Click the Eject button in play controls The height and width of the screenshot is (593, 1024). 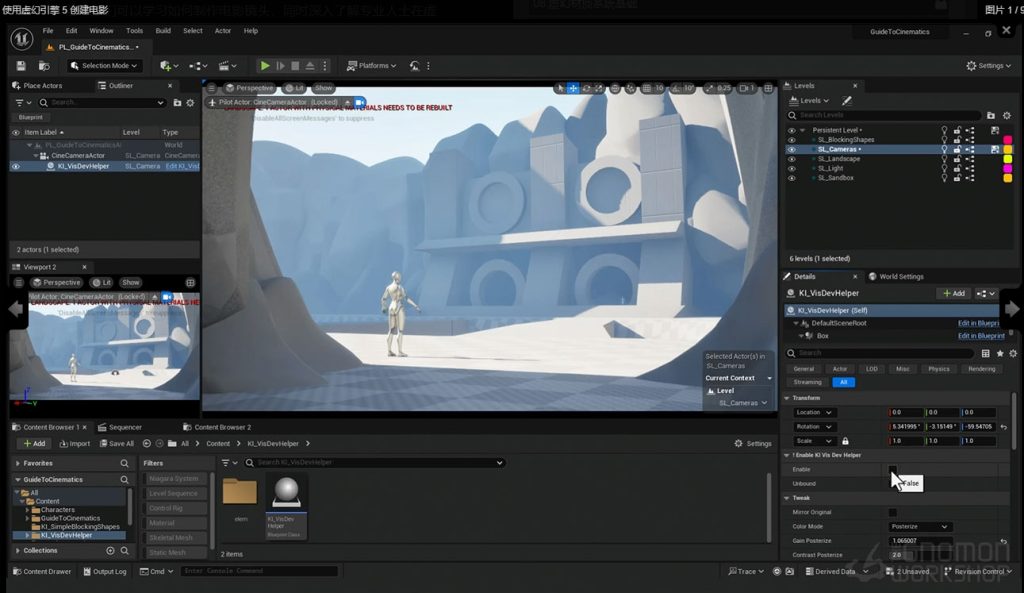pyautogui.click(x=310, y=66)
